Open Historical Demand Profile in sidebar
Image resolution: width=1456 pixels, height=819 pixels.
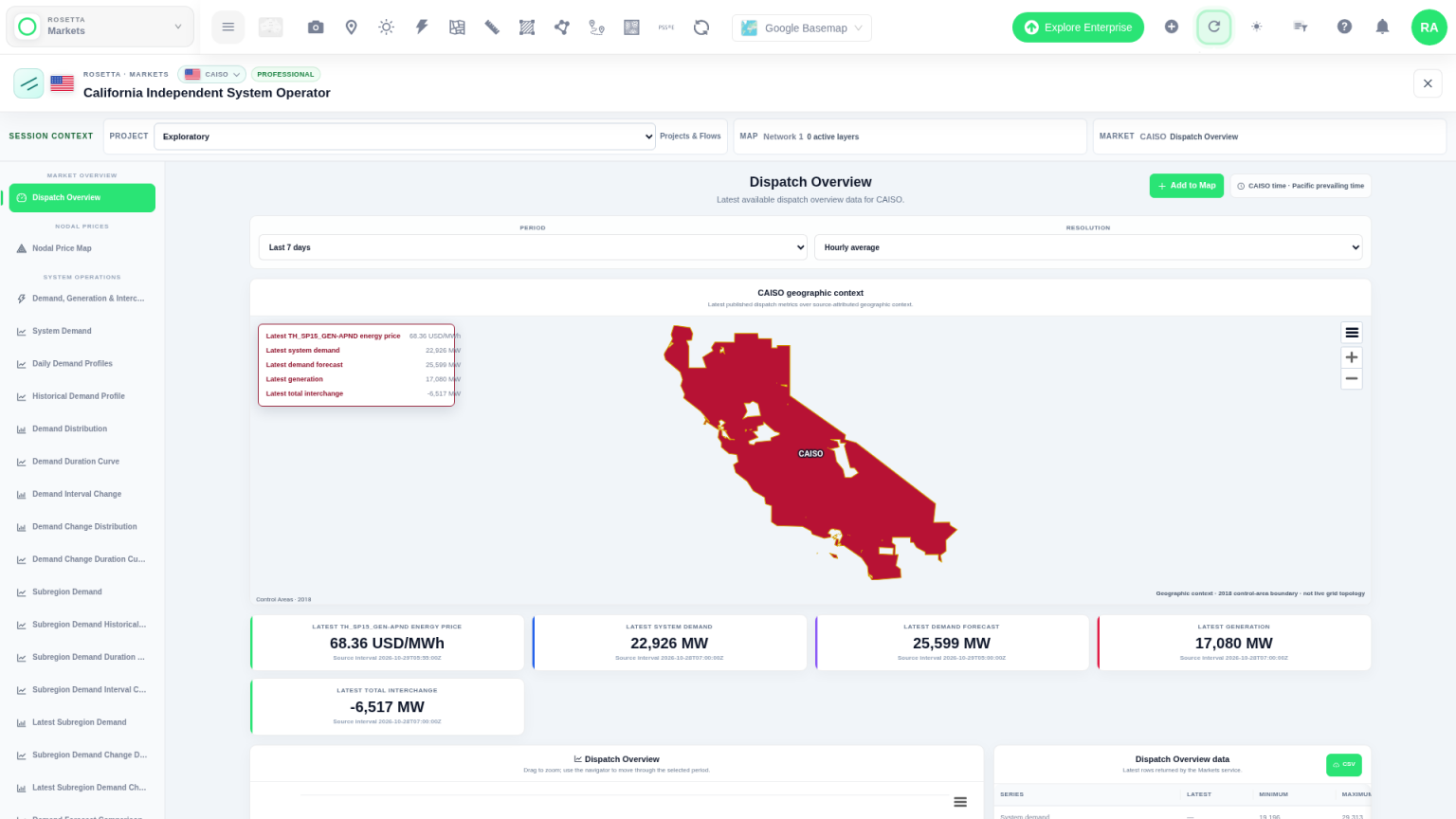[82, 396]
